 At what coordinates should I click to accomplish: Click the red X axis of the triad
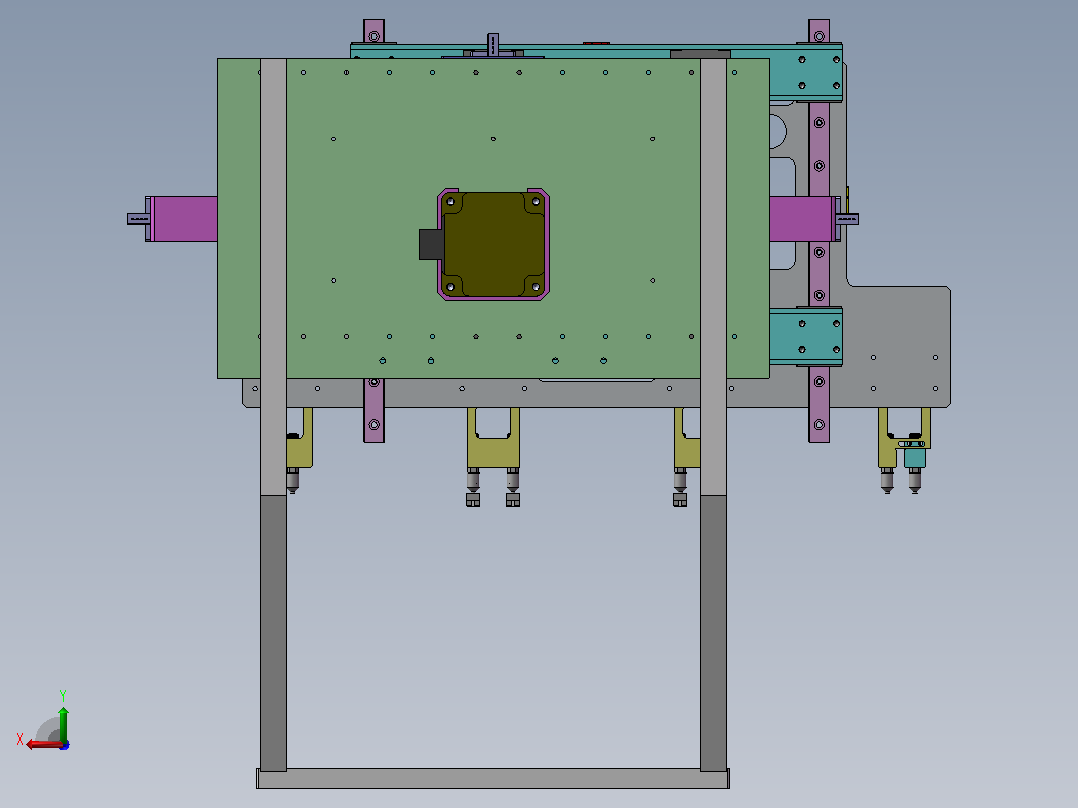pyautogui.click(x=44, y=745)
